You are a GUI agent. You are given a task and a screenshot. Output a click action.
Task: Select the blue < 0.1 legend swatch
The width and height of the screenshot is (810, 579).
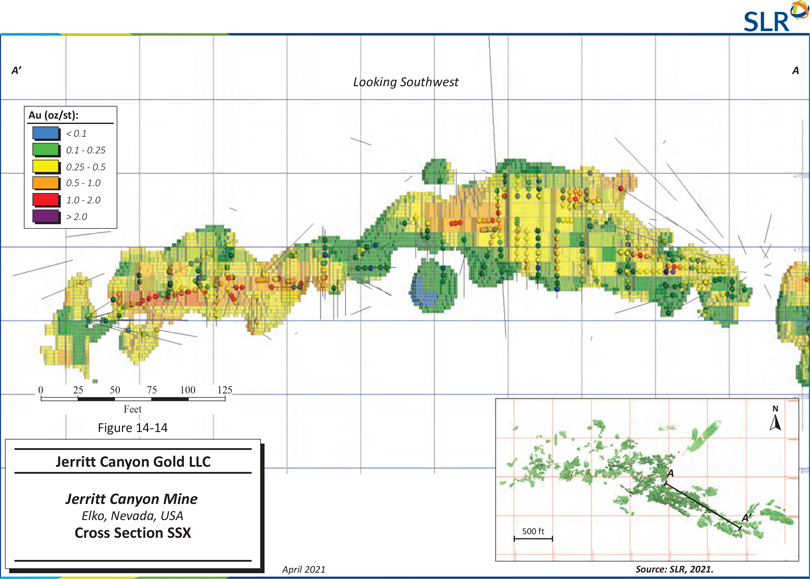pos(46,133)
